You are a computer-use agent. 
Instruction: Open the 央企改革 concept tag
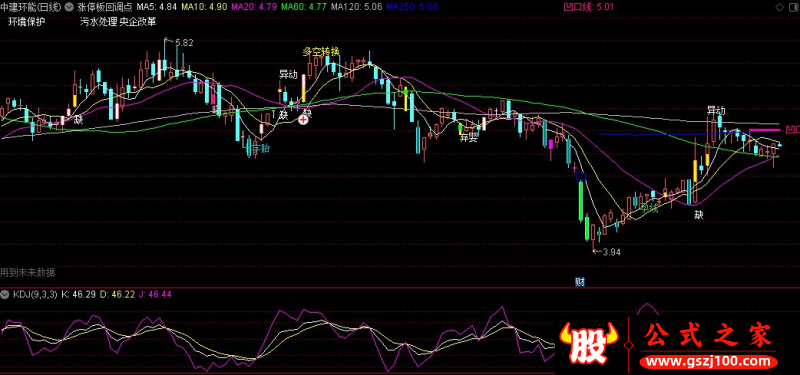pyautogui.click(x=138, y=22)
